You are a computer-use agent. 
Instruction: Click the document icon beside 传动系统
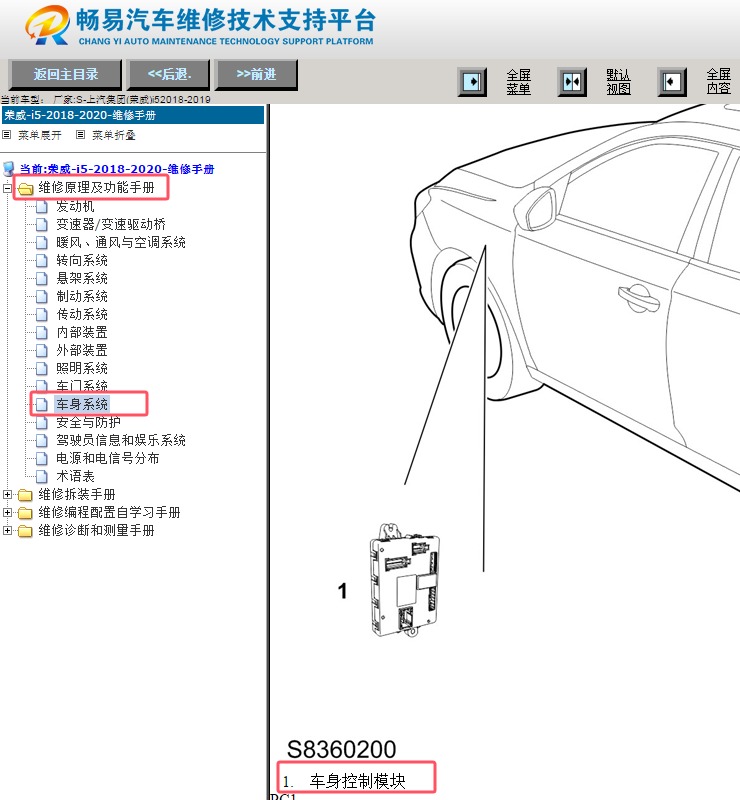point(42,314)
